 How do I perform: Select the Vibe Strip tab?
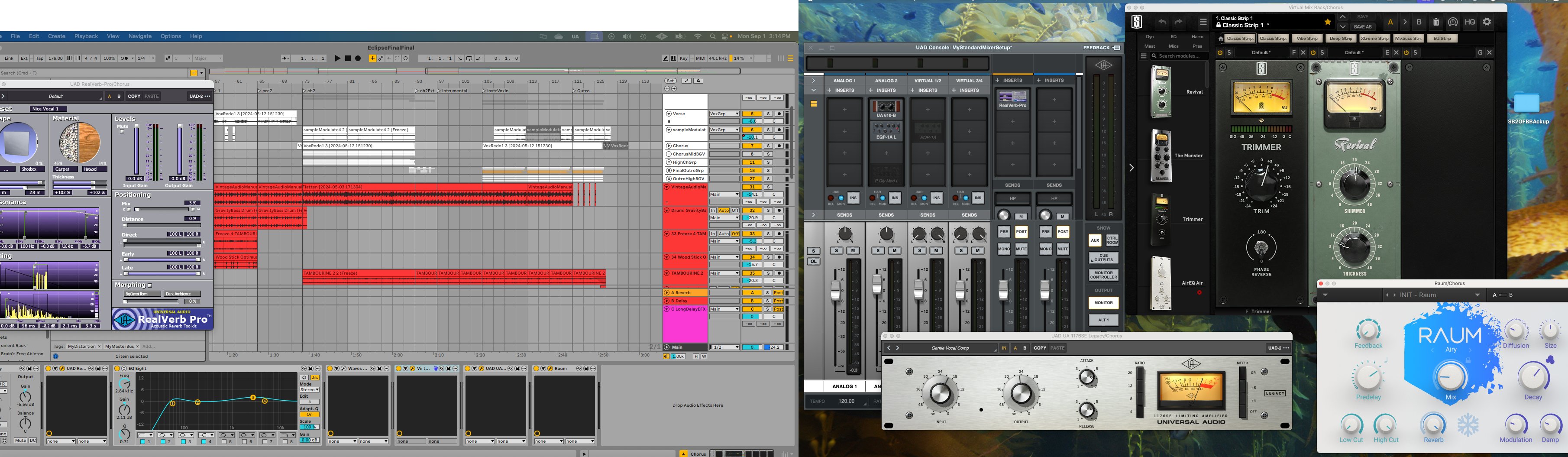point(1307,39)
